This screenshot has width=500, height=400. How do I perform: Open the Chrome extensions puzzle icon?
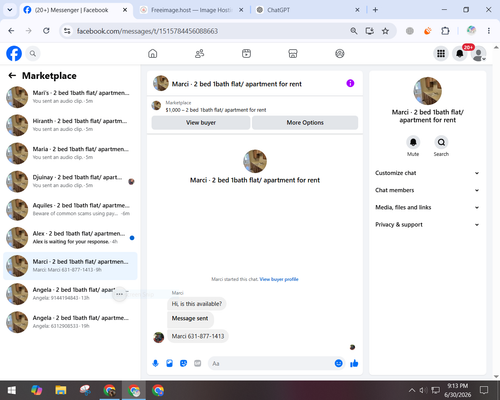point(445,31)
